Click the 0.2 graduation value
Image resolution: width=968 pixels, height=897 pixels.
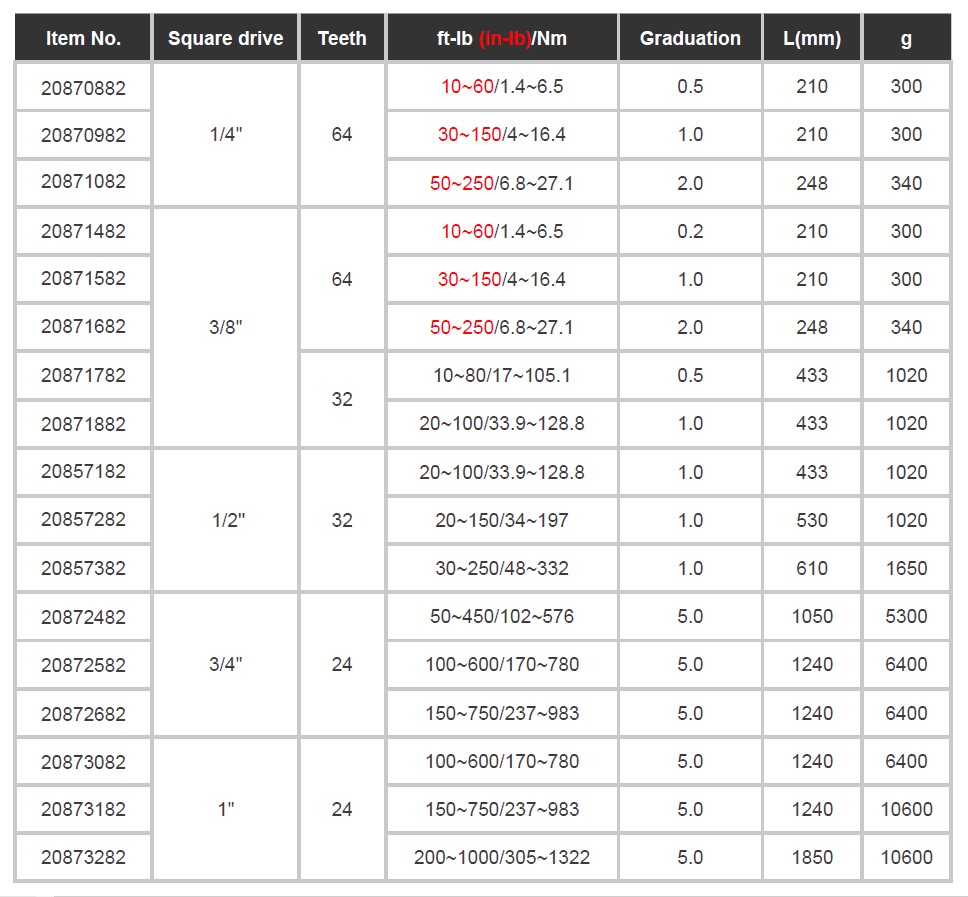[690, 231]
